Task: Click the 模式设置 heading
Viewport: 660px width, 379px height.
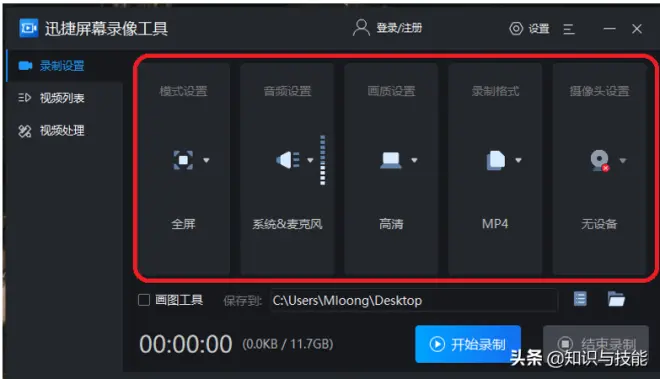Action: (x=183, y=91)
